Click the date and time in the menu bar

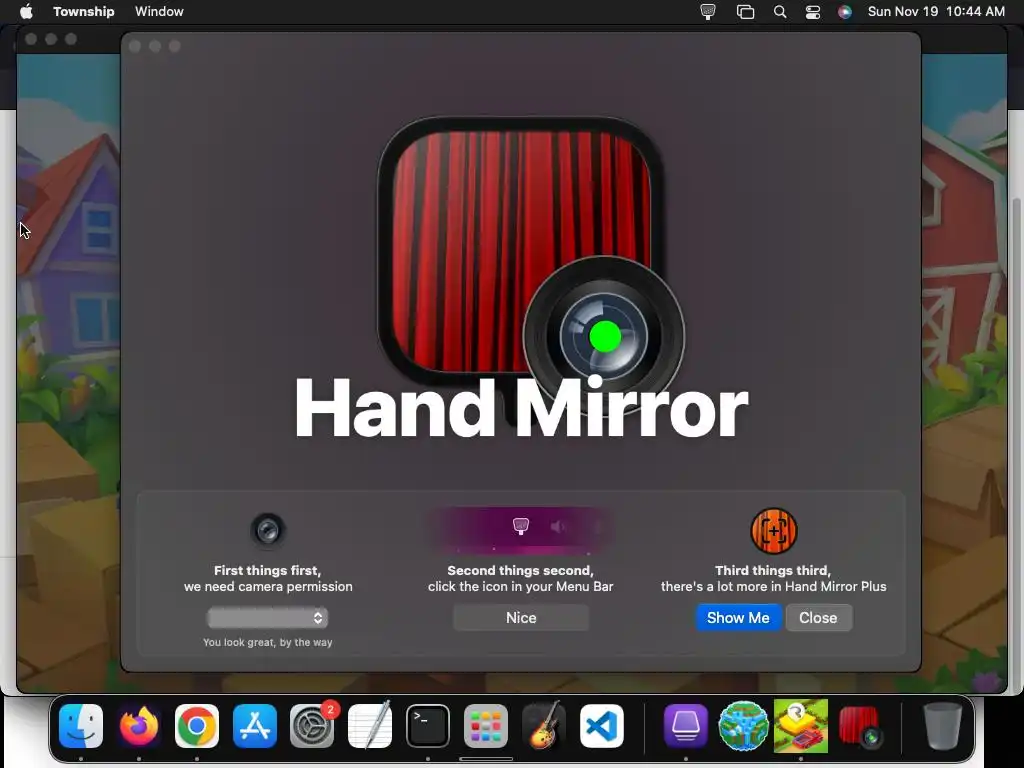(936, 12)
